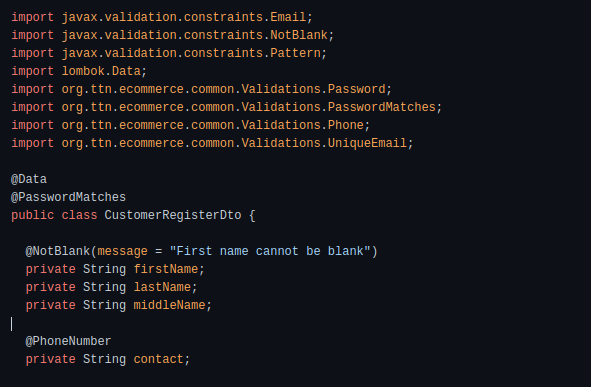Viewport: 591px width, 387px height.
Task: Click the middleName field identifier
Action: pos(169,305)
